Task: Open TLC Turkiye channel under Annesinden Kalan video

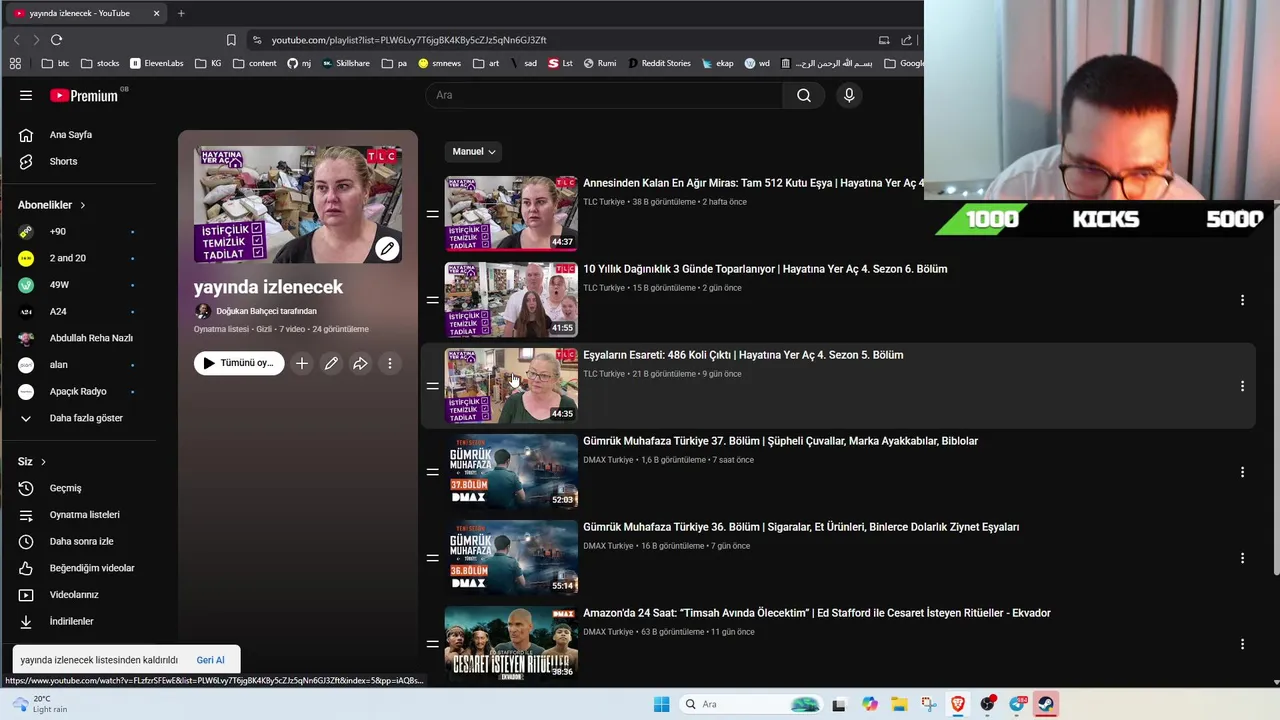Action: coord(604,202)
